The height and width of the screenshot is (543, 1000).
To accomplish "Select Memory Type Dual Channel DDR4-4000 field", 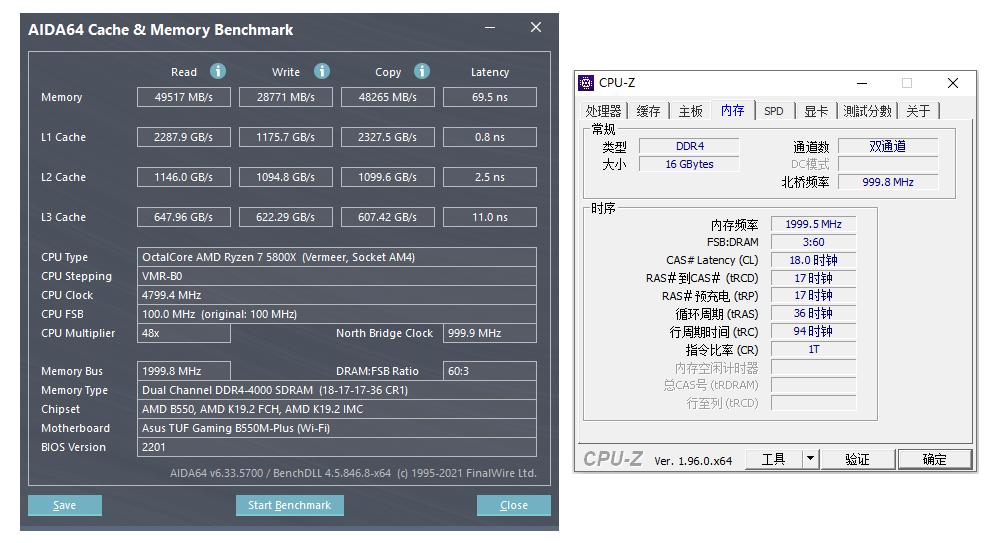I will click(337, 390).
